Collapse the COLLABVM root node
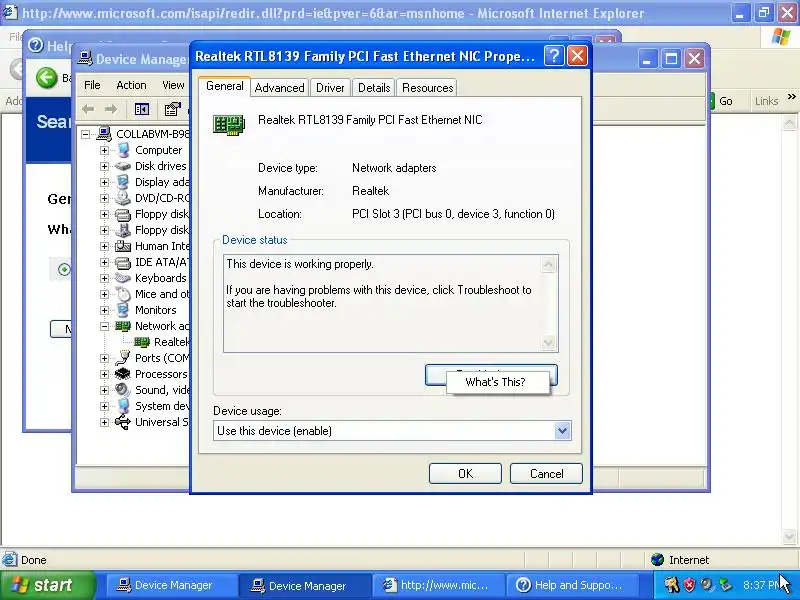Viewport: 800px width, 600px height. click(85, 134)
